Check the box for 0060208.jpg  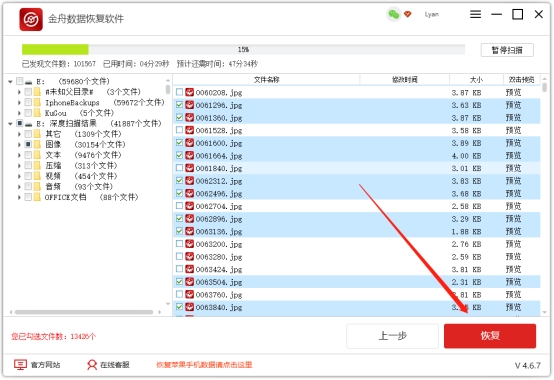pos(179,92)
